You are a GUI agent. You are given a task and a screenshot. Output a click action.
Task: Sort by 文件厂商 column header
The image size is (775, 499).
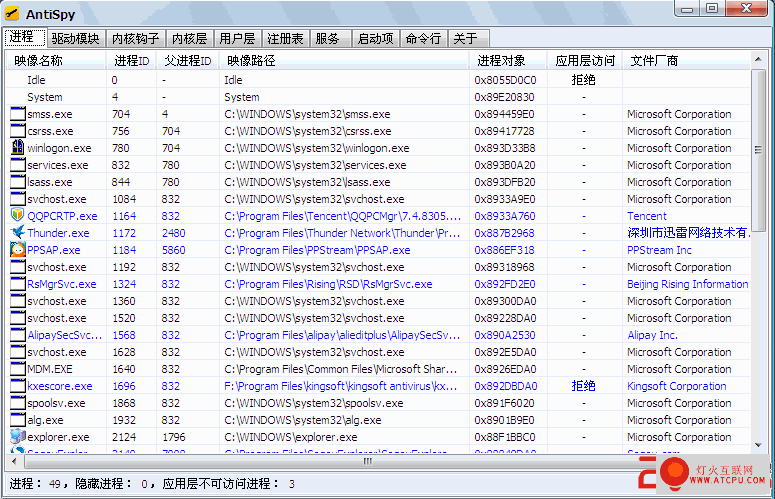coord(686,60)
